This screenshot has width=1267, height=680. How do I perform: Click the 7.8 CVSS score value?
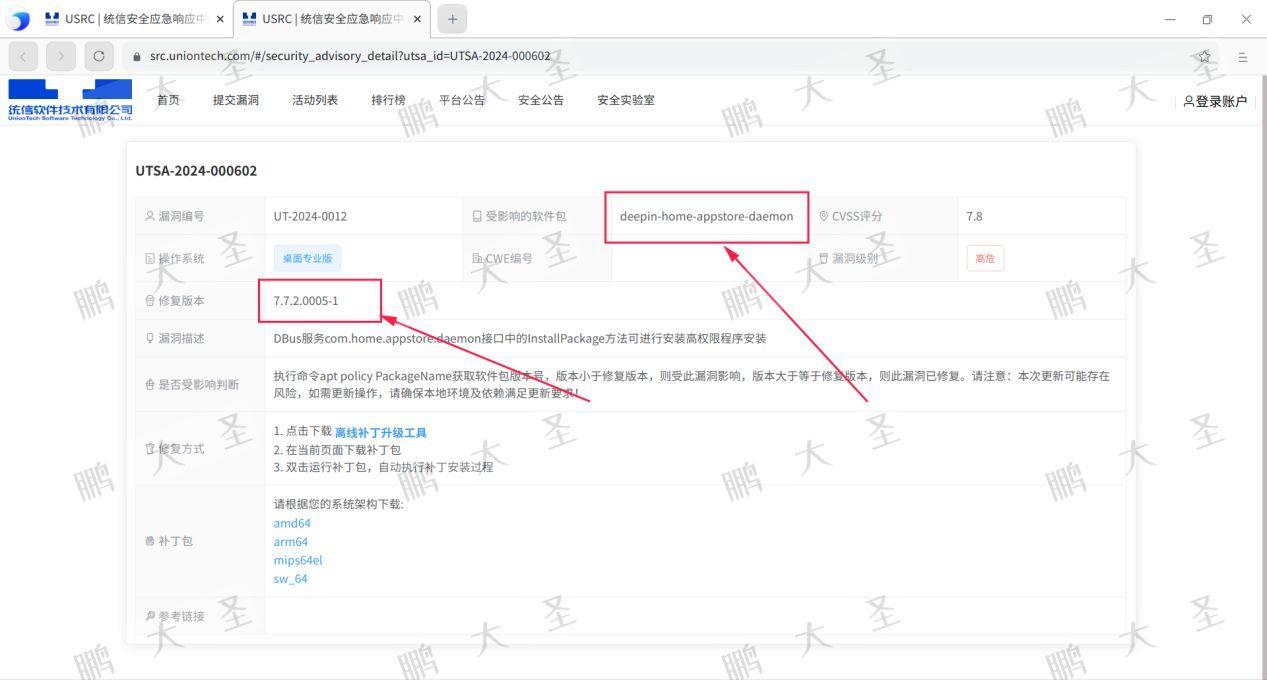974,216
